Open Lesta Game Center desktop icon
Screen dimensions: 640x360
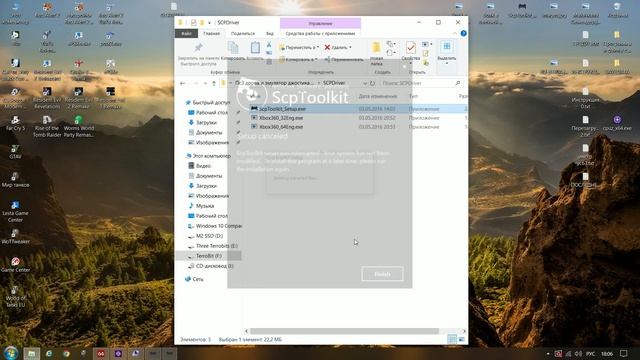click(x=16, y=211)
